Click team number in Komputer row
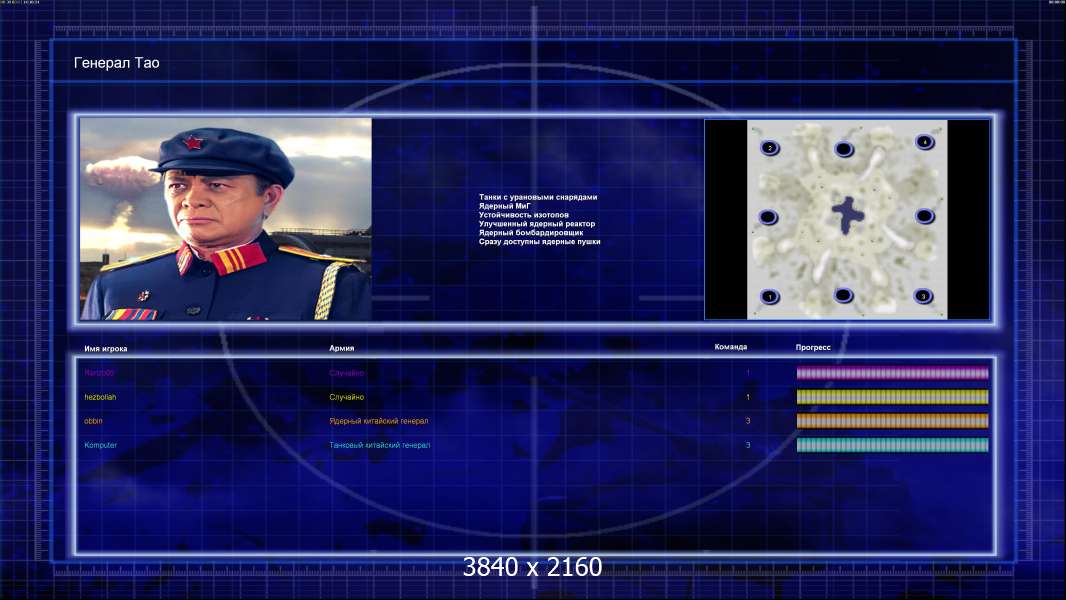The height and width of the screenshot is (600, 1066). [x=748, y=445]
